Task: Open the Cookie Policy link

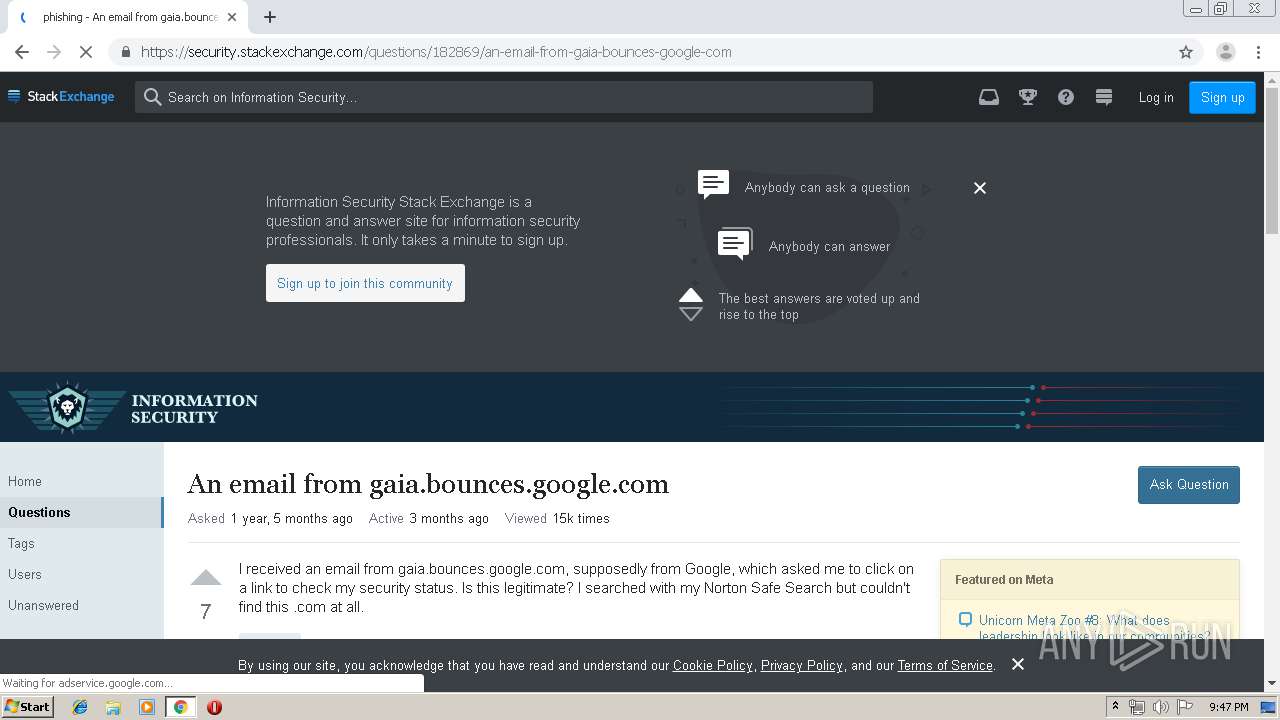Action: (x=713, y=665)
